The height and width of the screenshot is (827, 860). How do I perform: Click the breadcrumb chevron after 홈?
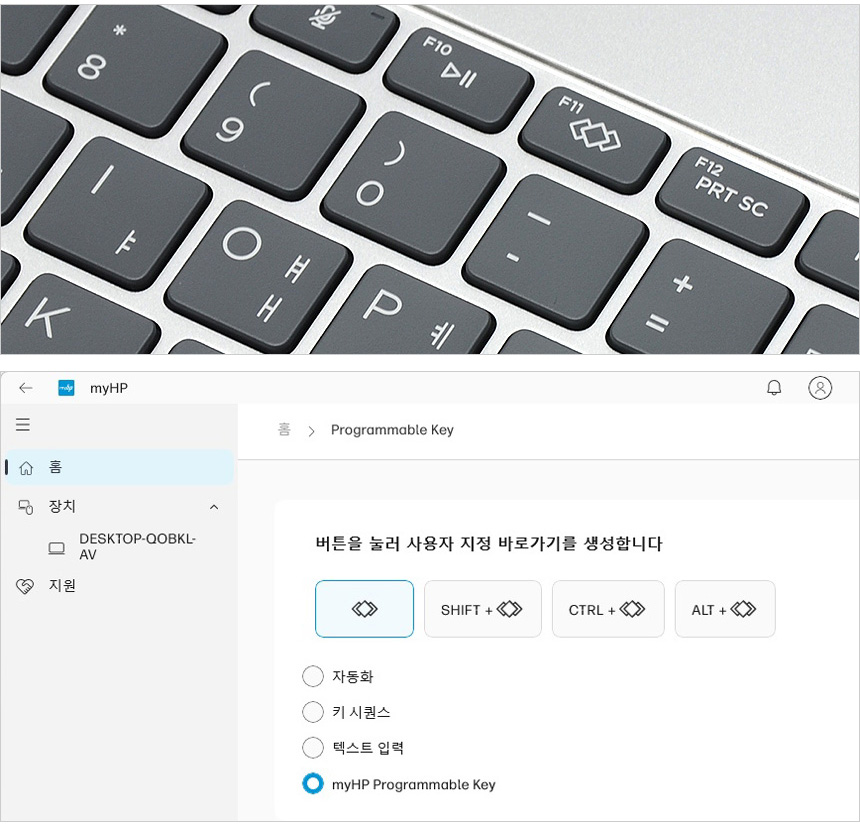point(312,432)
